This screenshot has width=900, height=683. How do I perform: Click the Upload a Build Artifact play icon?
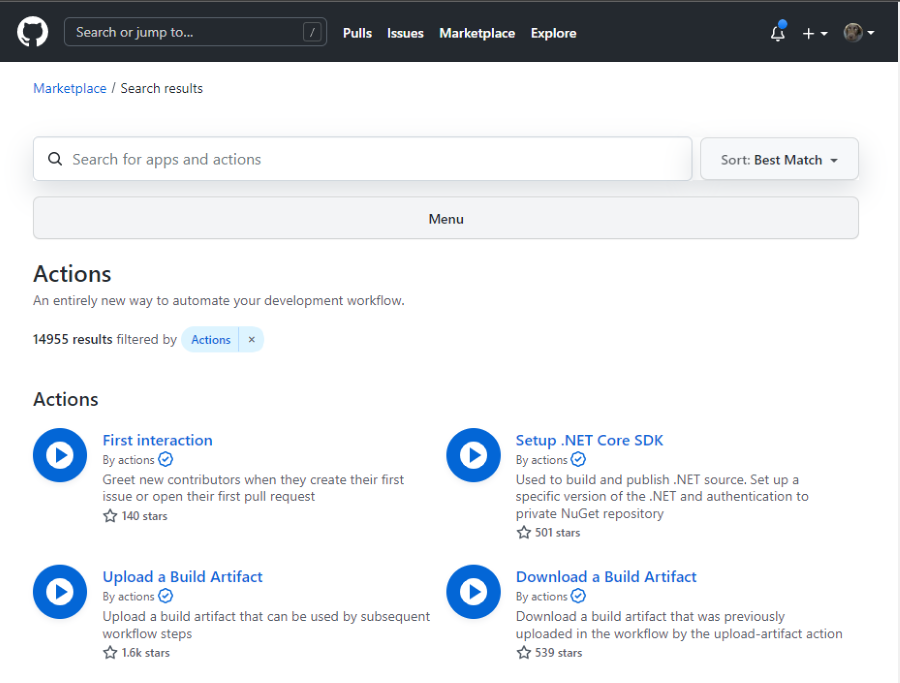(x=60, y=592)
